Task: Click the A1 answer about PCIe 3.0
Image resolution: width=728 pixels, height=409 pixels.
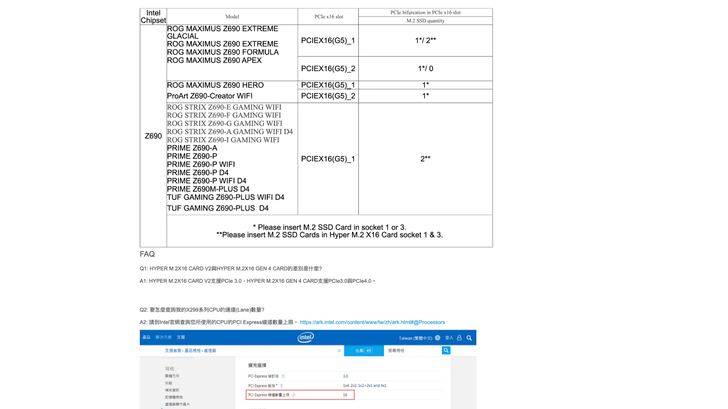Action: (x=257, y=281)
